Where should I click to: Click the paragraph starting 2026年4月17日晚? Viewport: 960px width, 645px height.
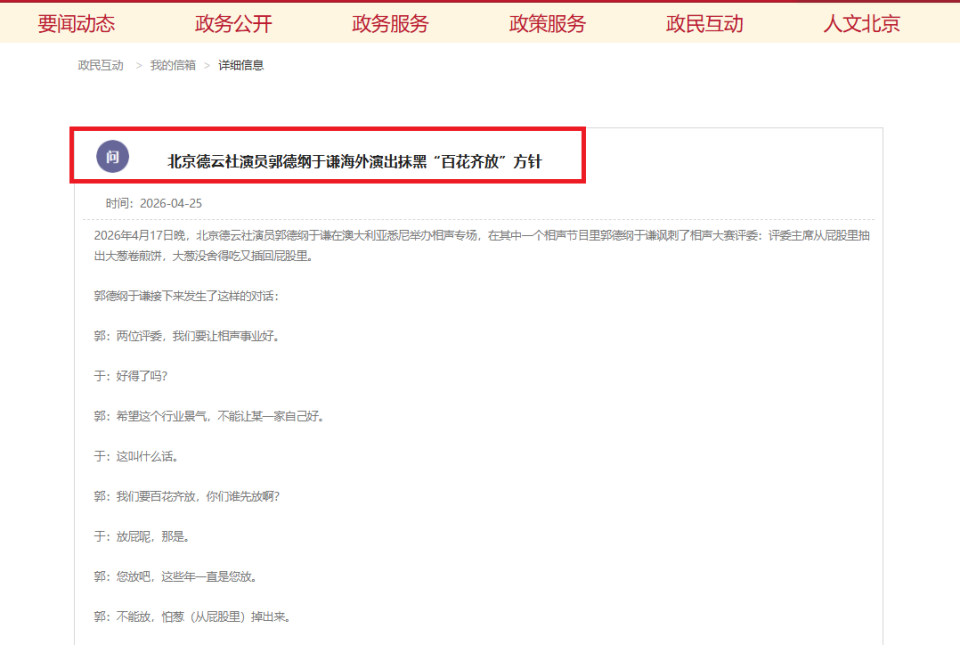482,245
